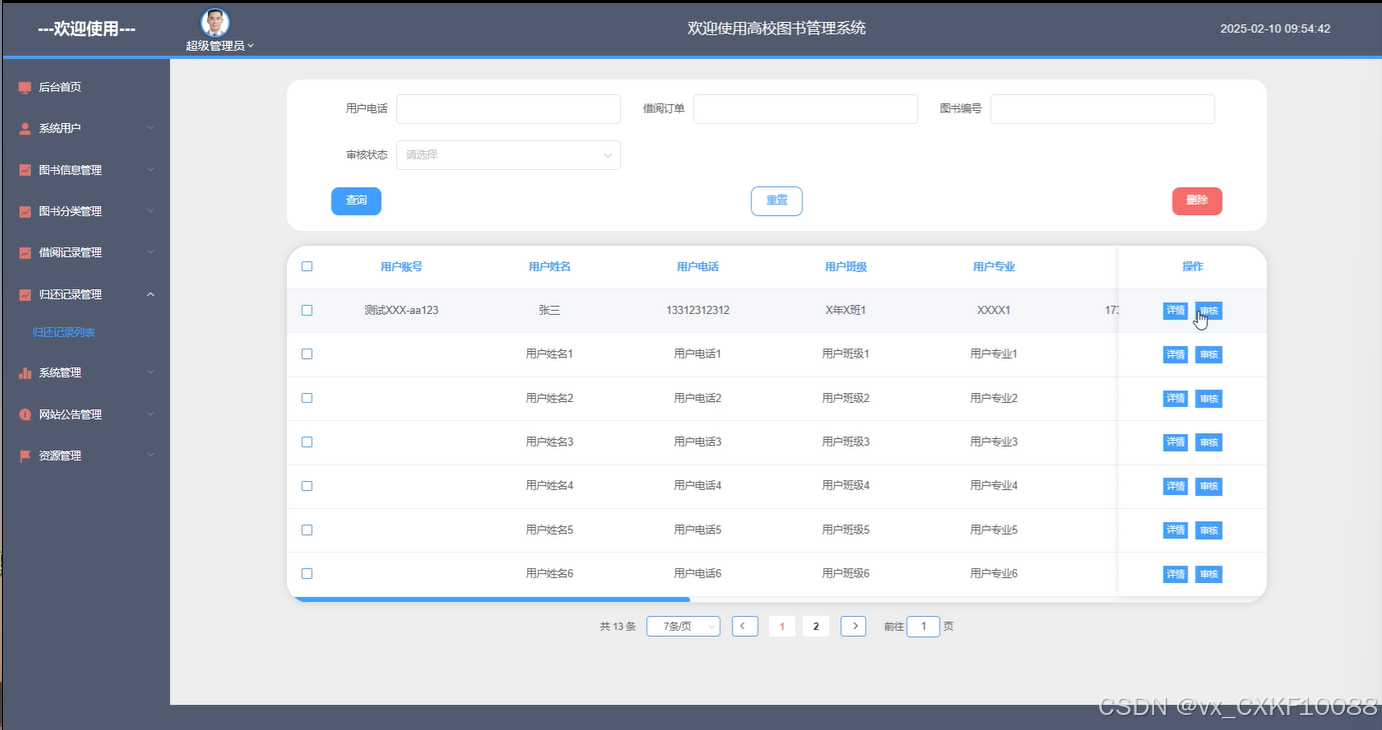Open the 超级管理员 user dropdown
1382x730 pixels.
220,45
